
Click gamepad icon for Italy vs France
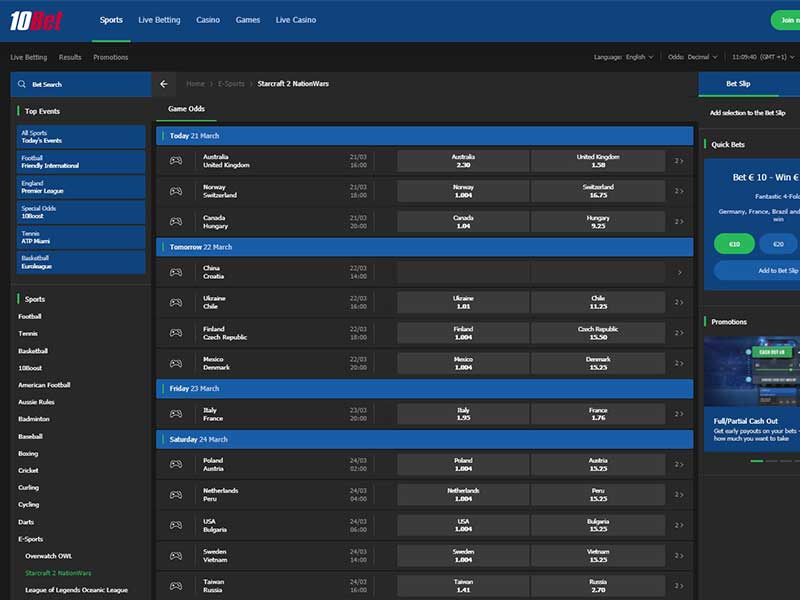click(176, 414)
